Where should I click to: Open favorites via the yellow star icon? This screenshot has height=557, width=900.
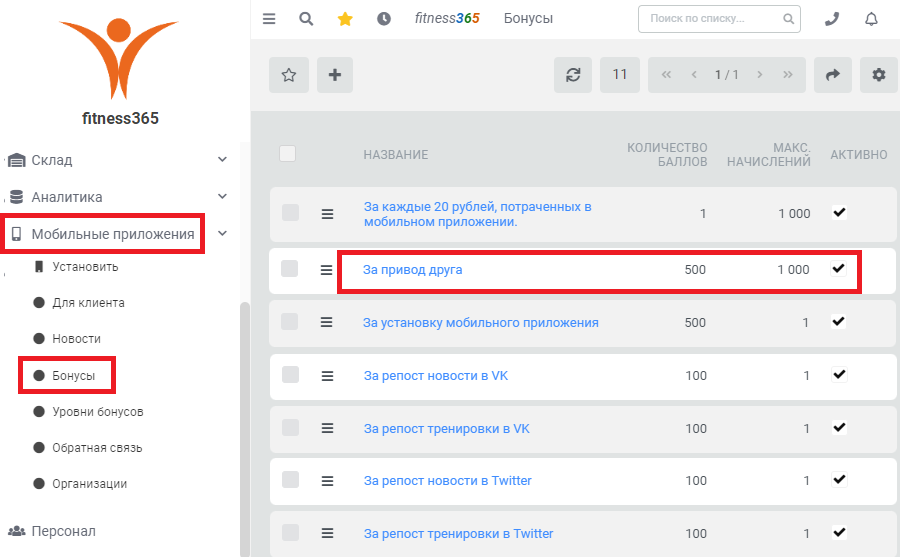[x=345, y=19]
